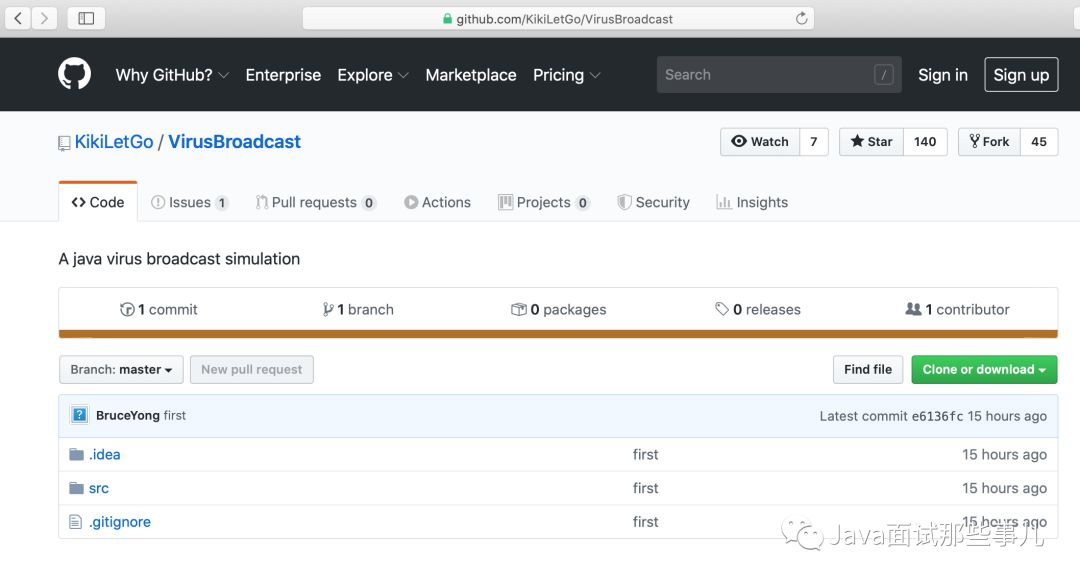Click the 'first' commit message beside BruceYong

(175, 415)
